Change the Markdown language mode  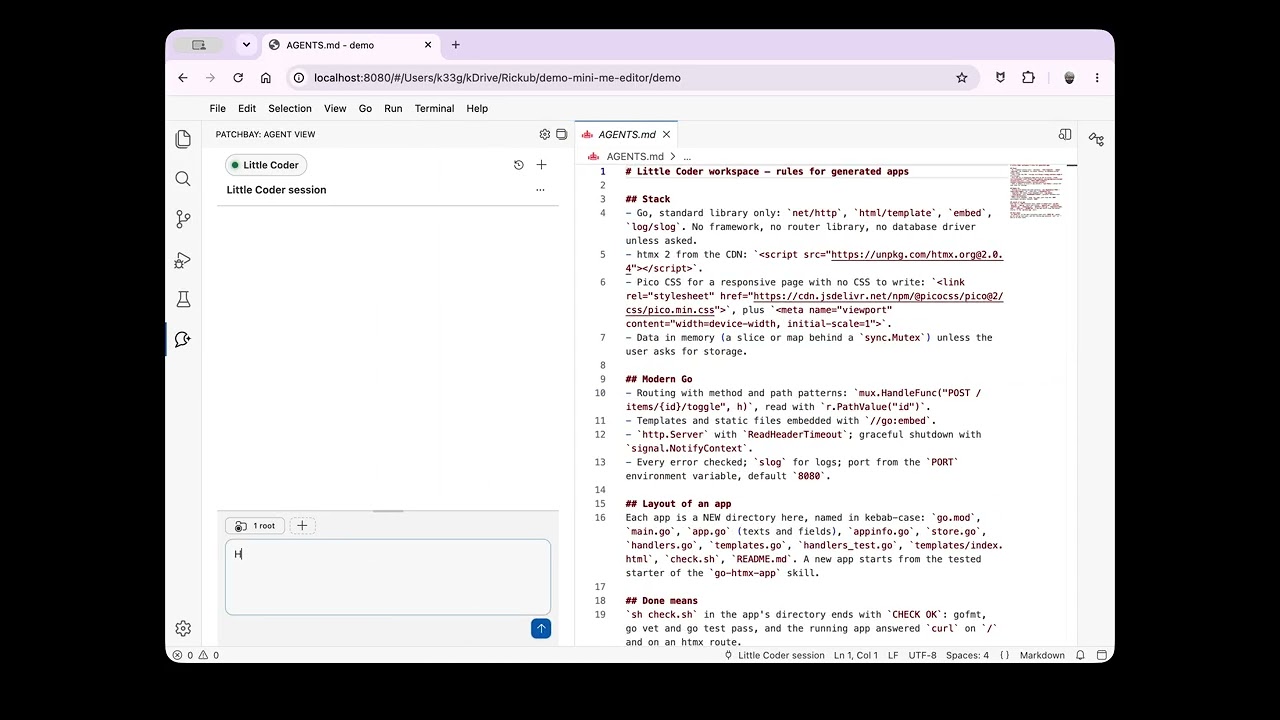pos(1042,655)
